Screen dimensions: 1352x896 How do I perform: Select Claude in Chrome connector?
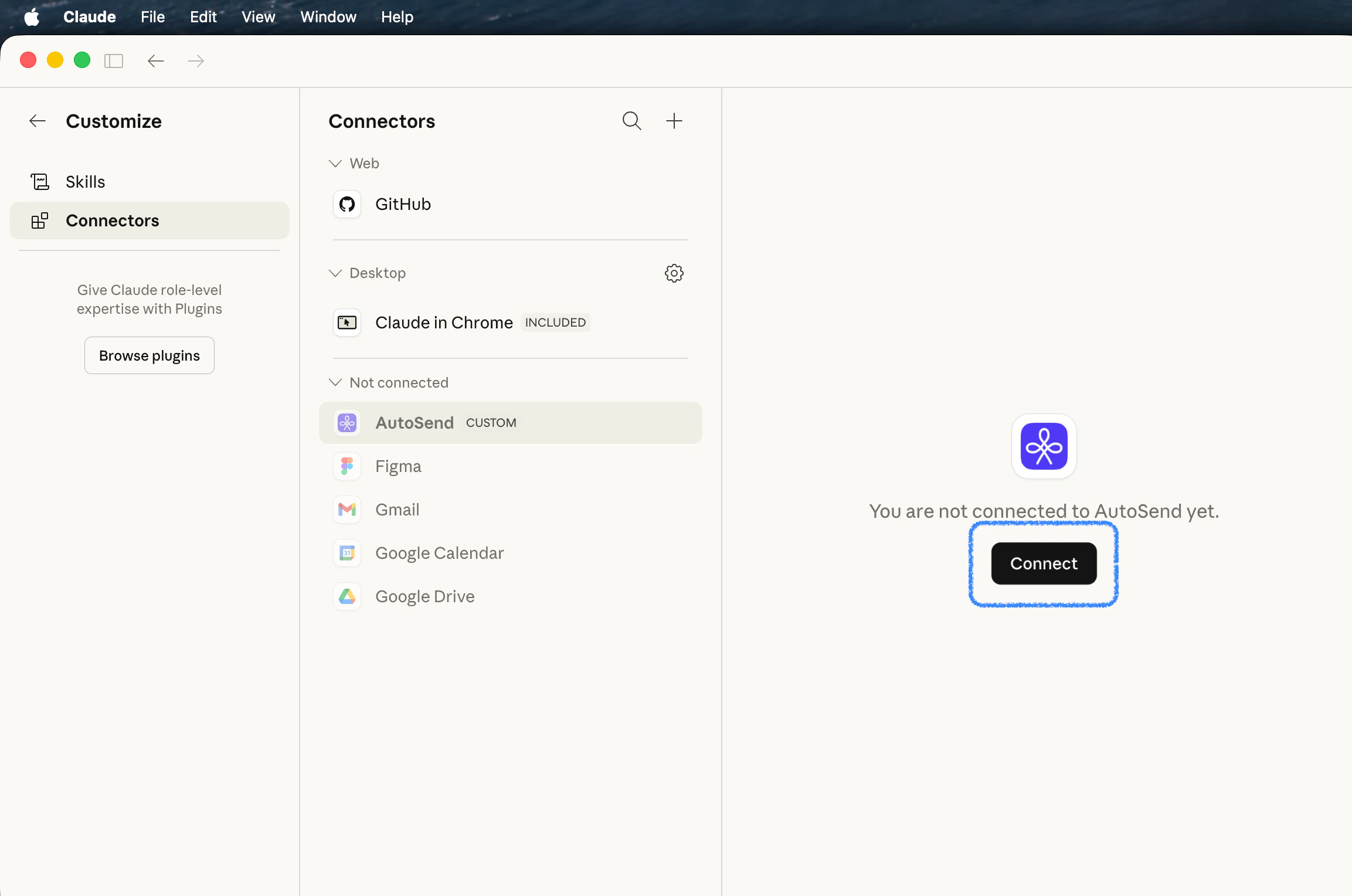pos(444,323)
